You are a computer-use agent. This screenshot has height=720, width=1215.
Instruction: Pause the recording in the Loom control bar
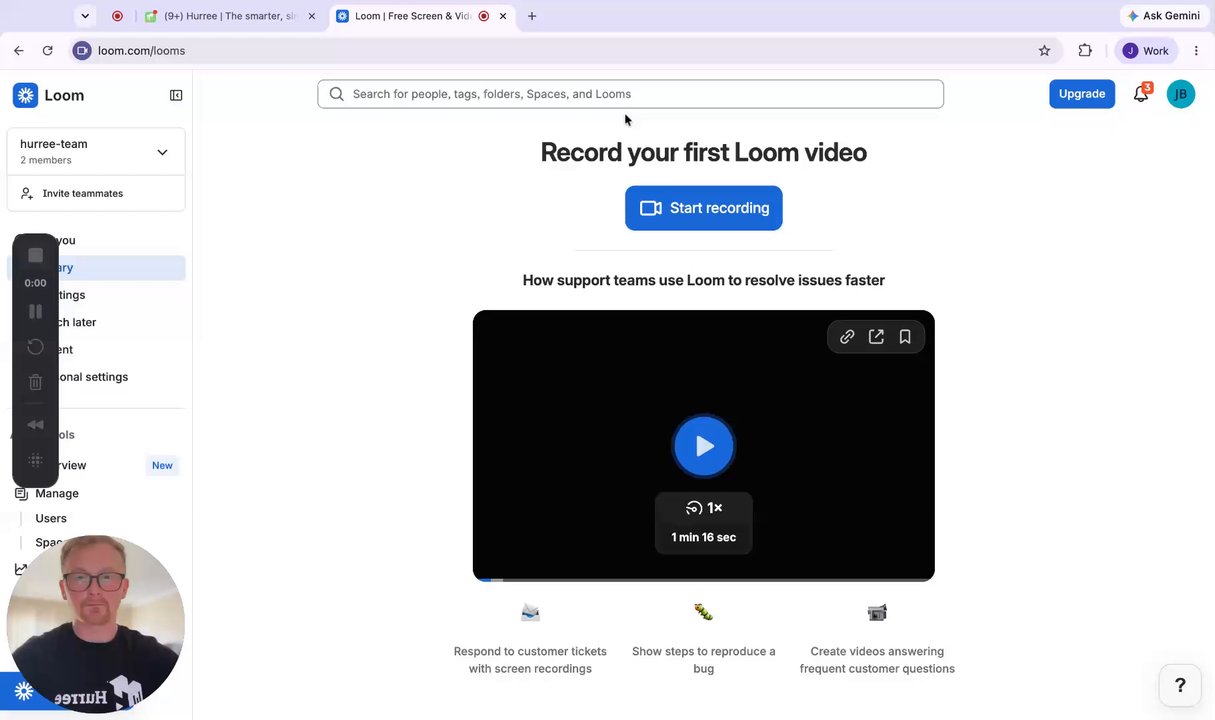tap(36, 312)
